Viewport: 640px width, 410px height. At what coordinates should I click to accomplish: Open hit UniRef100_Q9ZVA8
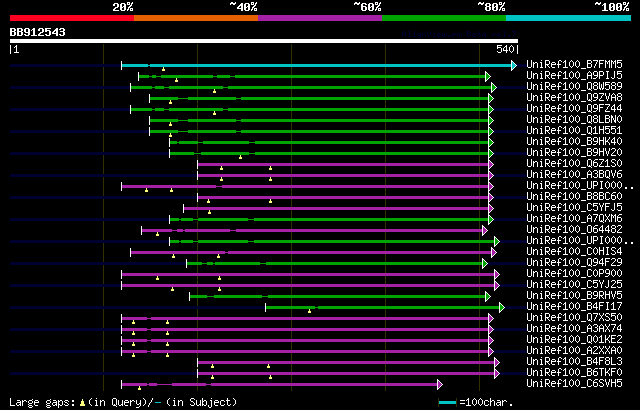(574, 98)
